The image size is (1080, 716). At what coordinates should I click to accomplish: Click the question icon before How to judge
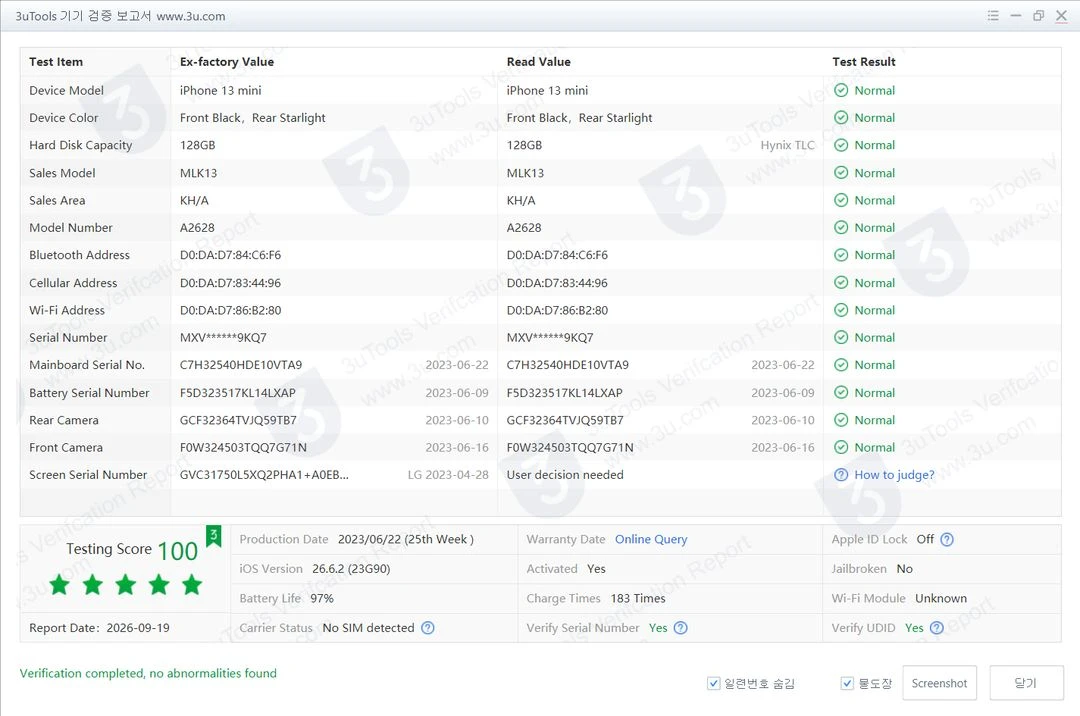tap(841, 475)
